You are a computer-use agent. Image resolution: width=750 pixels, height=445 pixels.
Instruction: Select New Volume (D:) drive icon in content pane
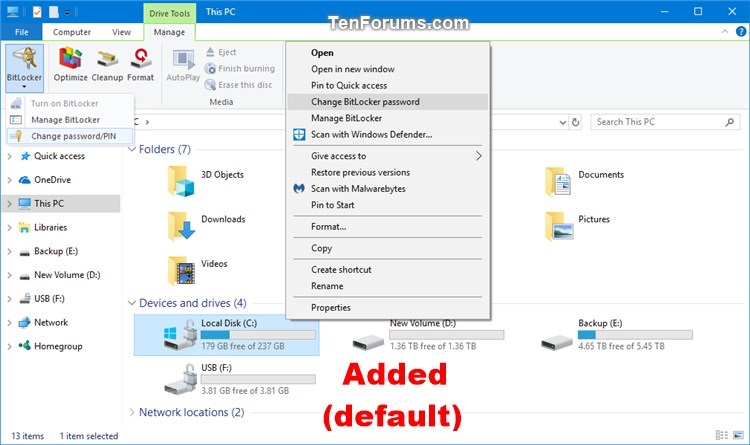click(368, 342)
